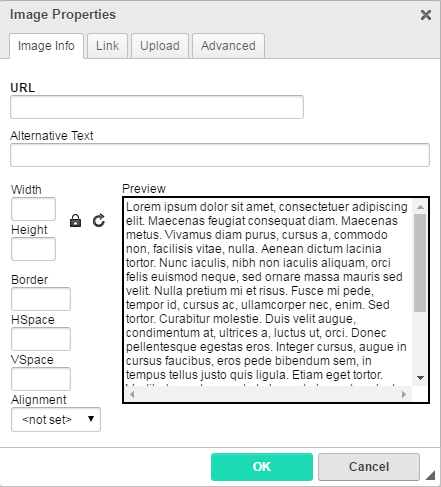Grab the dialog resize handle corner
441x487 pixels.
[430, 475]
